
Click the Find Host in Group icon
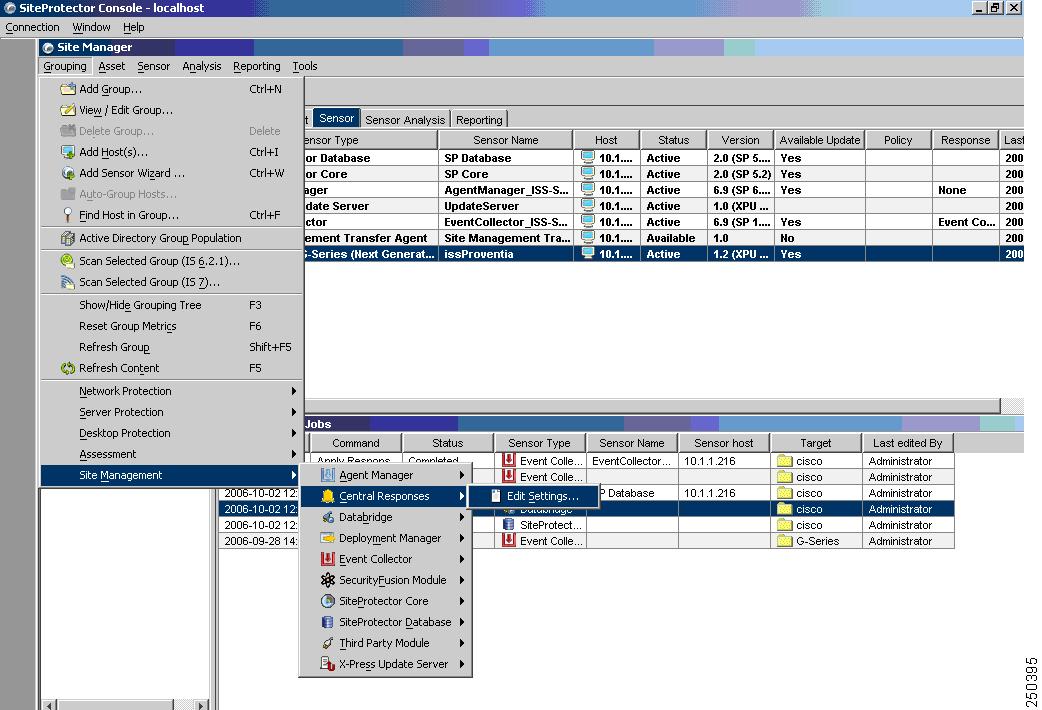68,215
